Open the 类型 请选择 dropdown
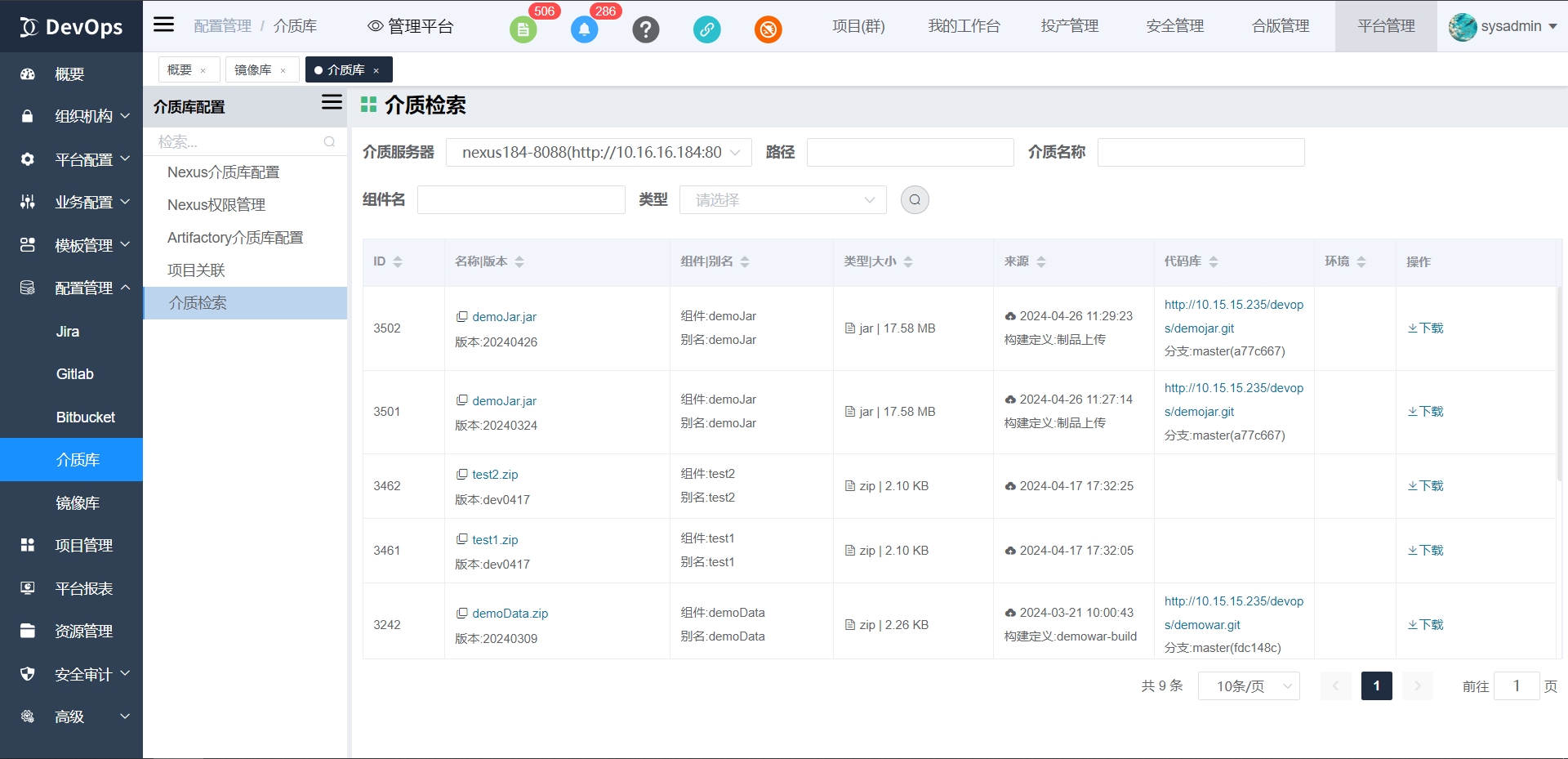1568x759 pixels. coord(782,200)
